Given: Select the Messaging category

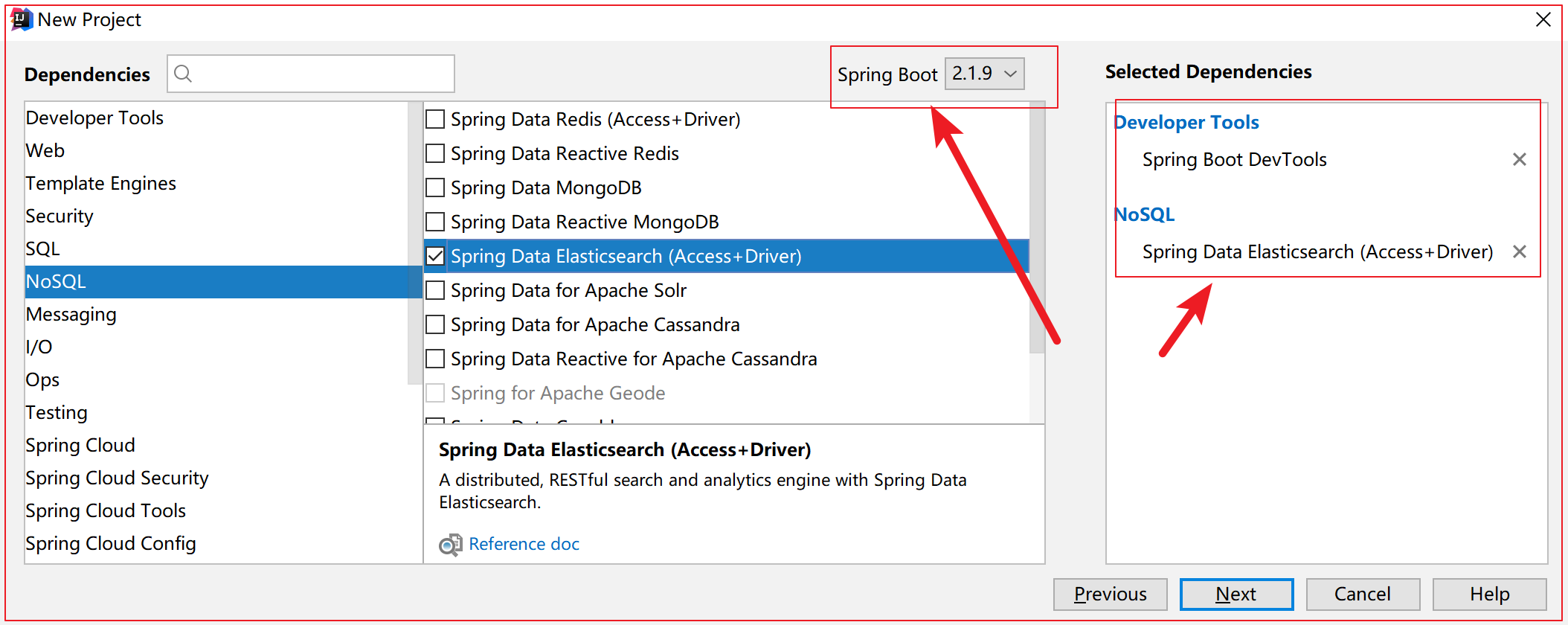Looking at the screenshot, I should click(216, 314).
